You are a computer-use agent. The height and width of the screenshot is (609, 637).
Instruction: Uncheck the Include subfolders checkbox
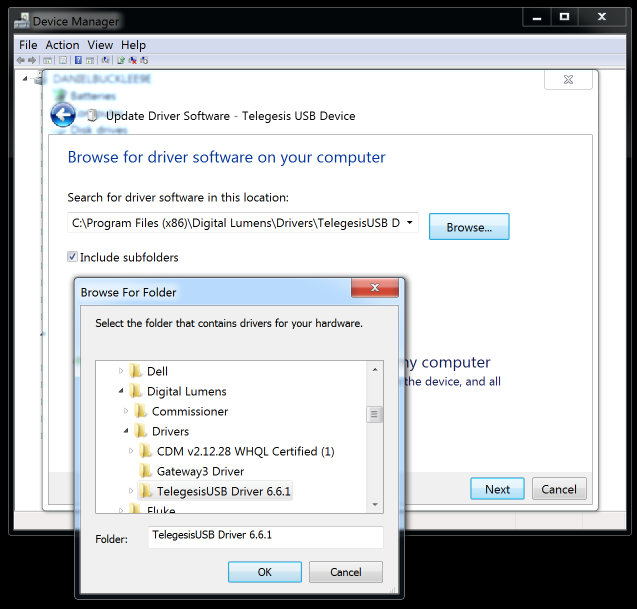(x=72, y=256)
